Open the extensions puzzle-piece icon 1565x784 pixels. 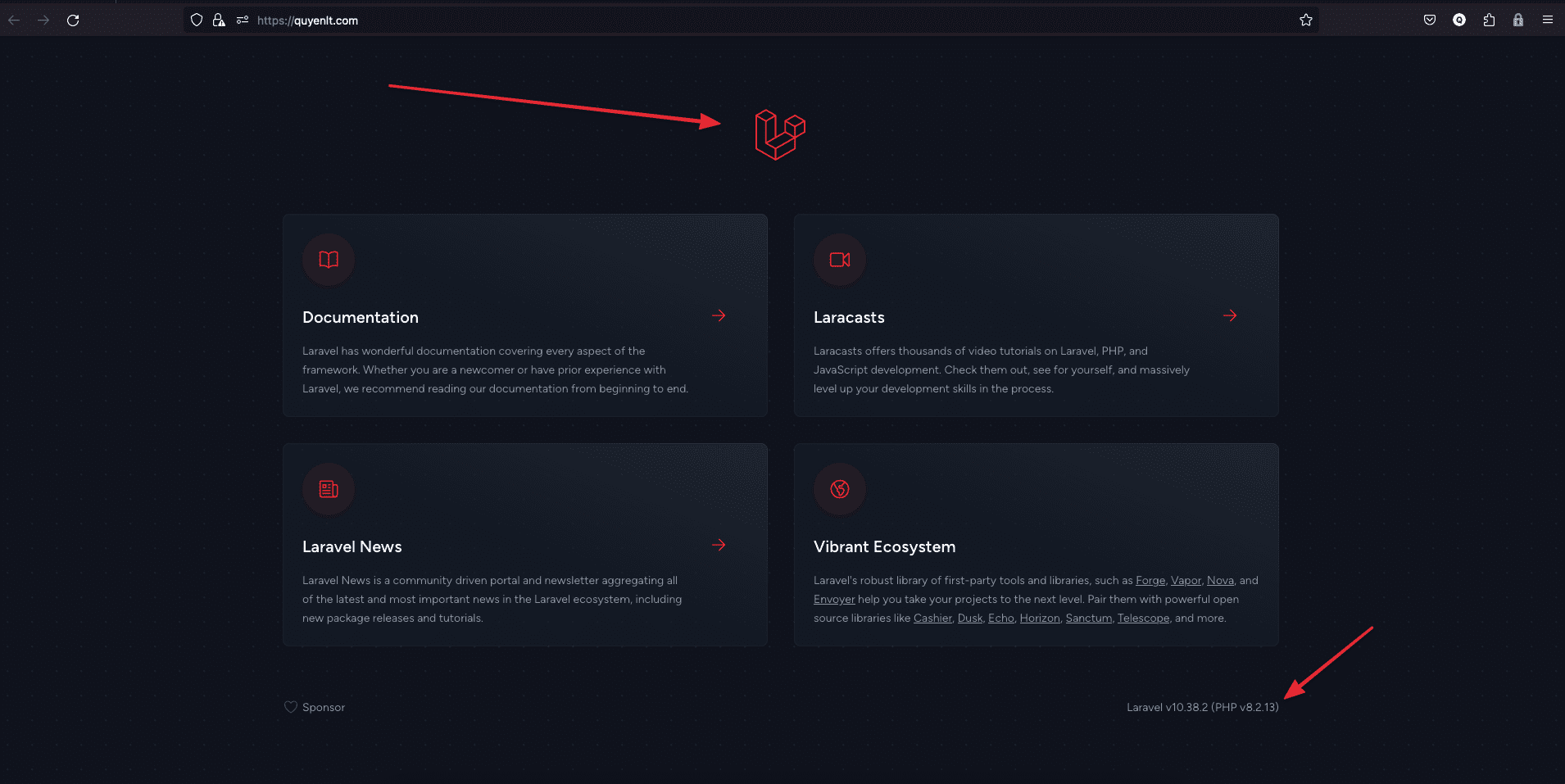coord(1489,20)
